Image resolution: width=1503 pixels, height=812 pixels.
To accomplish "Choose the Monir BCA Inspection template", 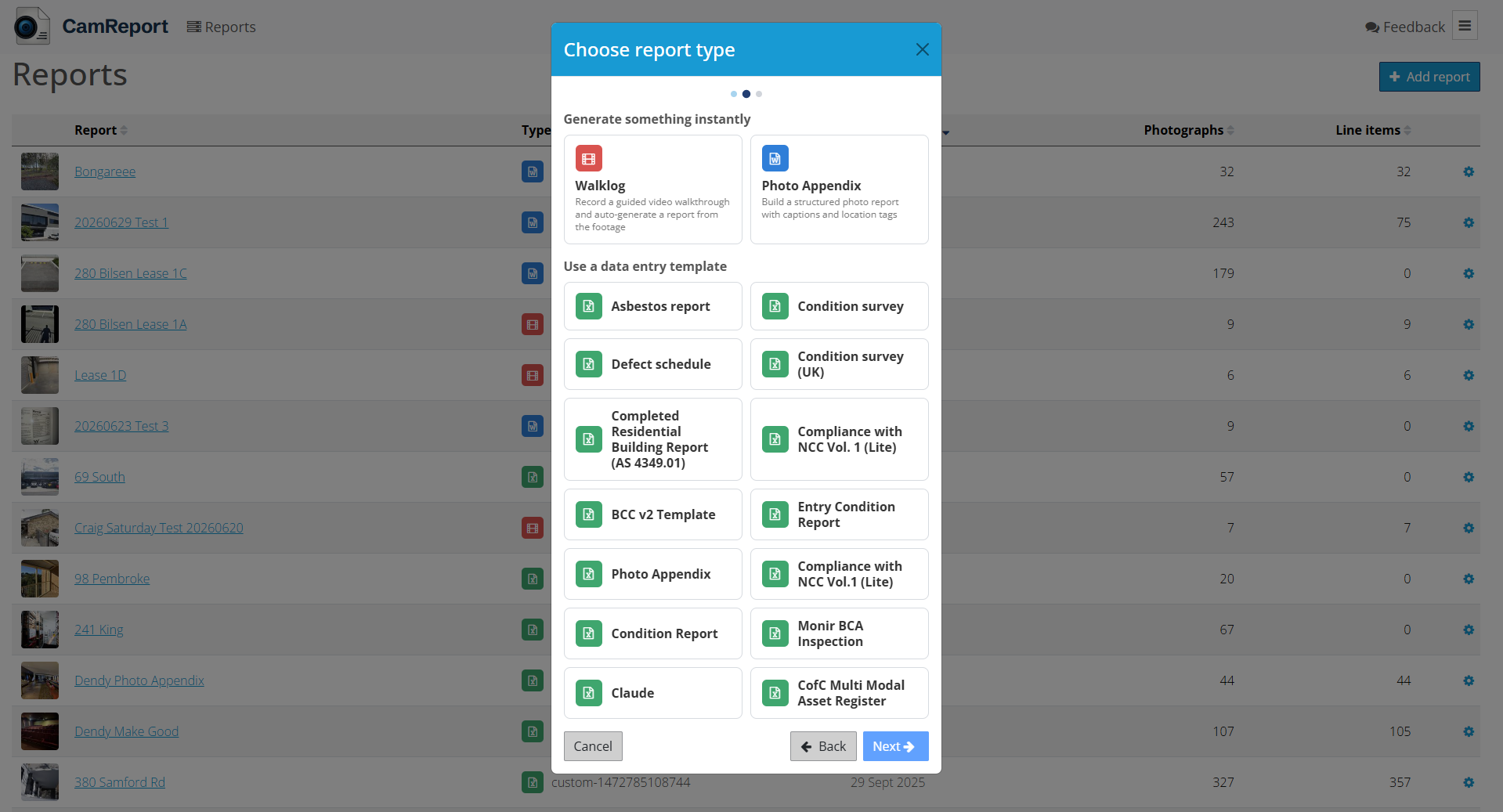I will (x=839, y=633).
